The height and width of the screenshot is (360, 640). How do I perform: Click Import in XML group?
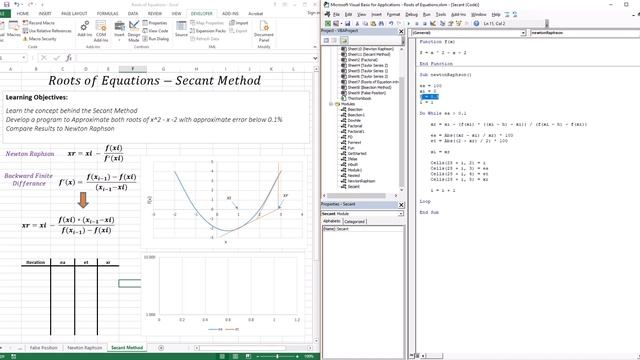click(x=239, y=23)
